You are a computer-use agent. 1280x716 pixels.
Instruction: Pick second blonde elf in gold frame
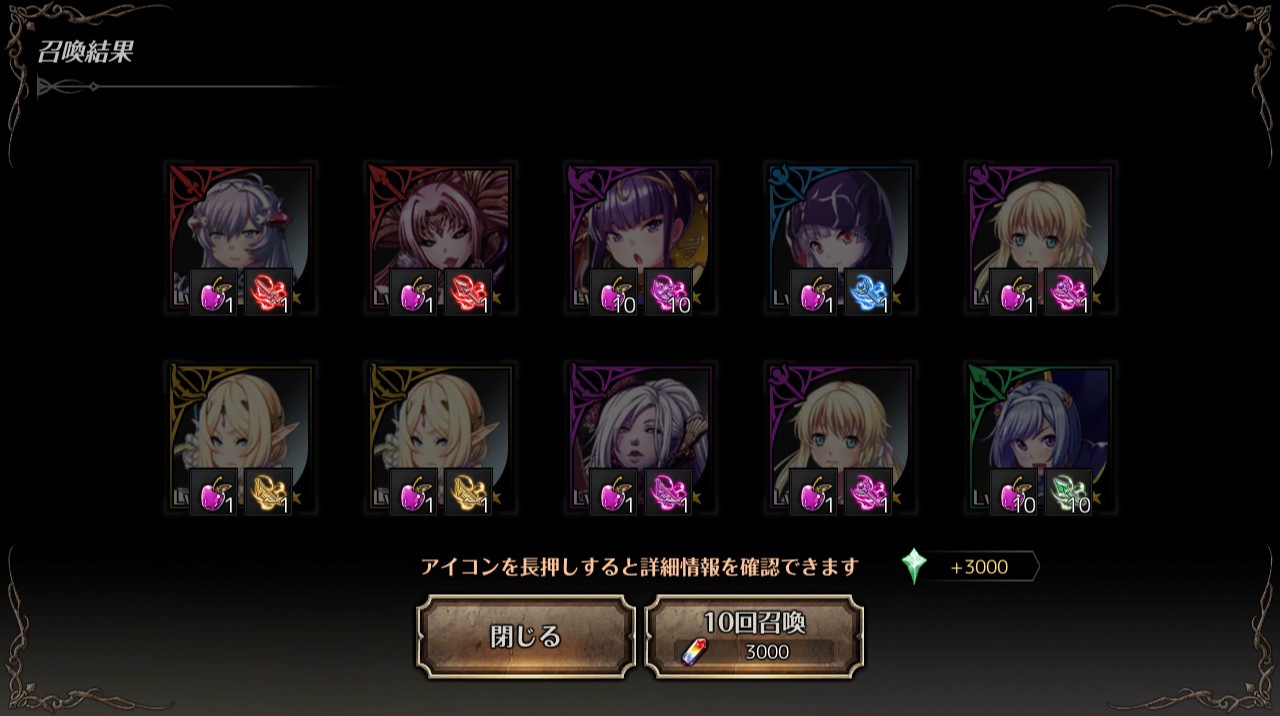coord(440,438)
